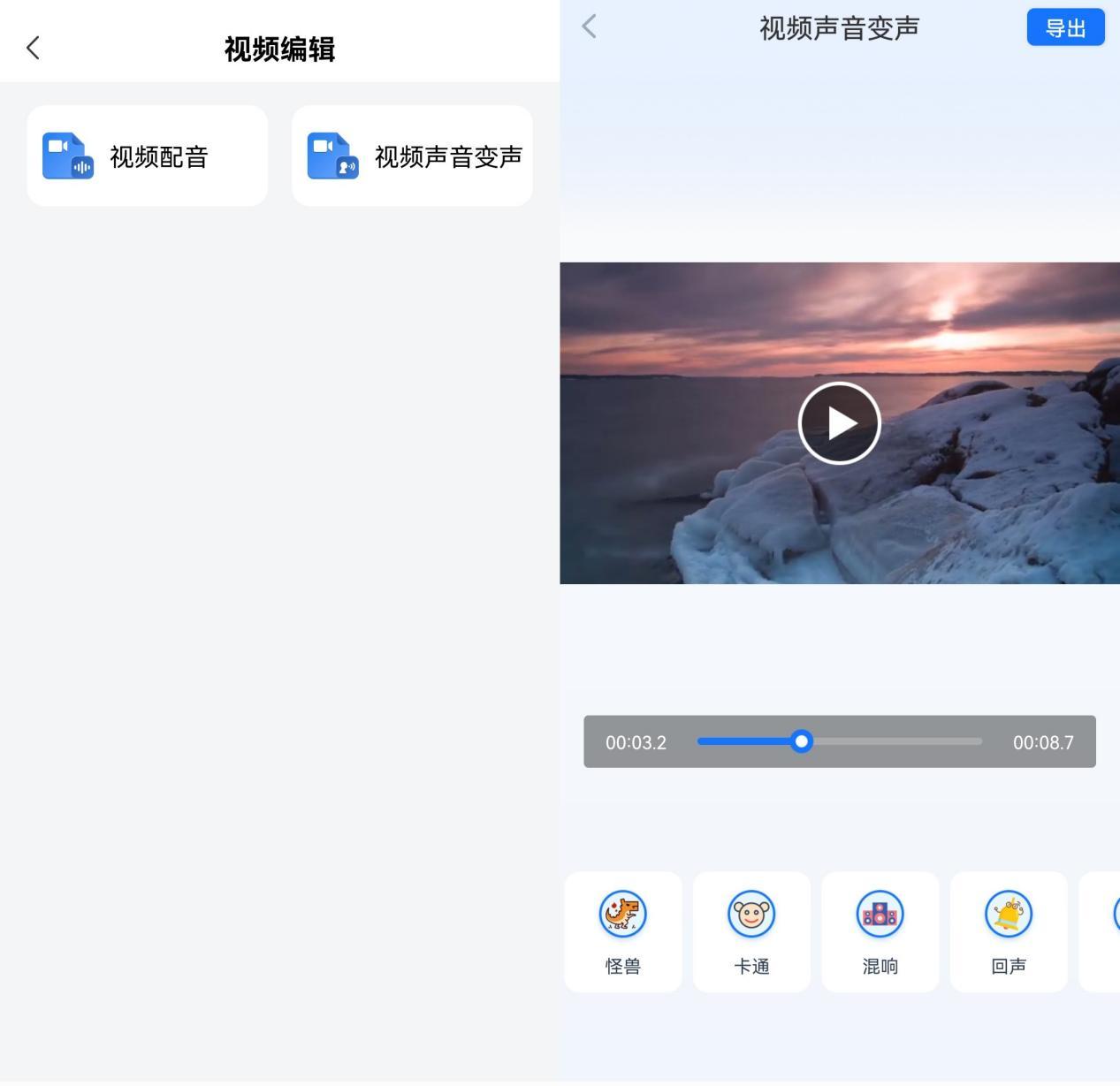Image resolution: width=1120 pixels, height=1086 pixels.
Task: Open the 视频配音 text label
Action: coord(159,157)
